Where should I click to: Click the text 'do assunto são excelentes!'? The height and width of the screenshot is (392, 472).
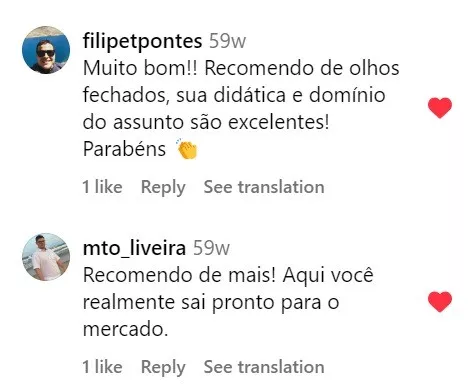(206, 122)
